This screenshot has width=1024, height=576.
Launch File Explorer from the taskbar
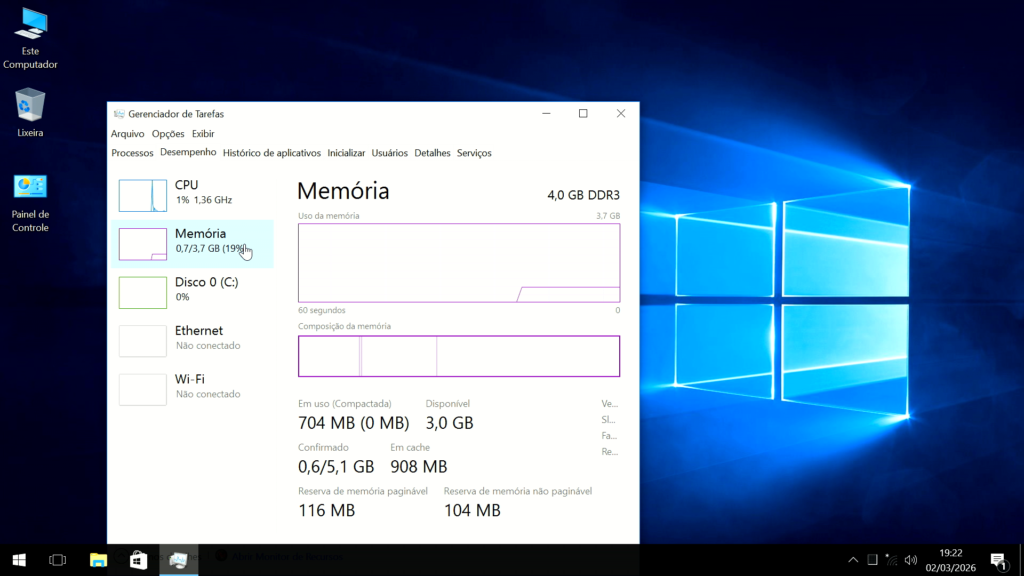point(98,560)
